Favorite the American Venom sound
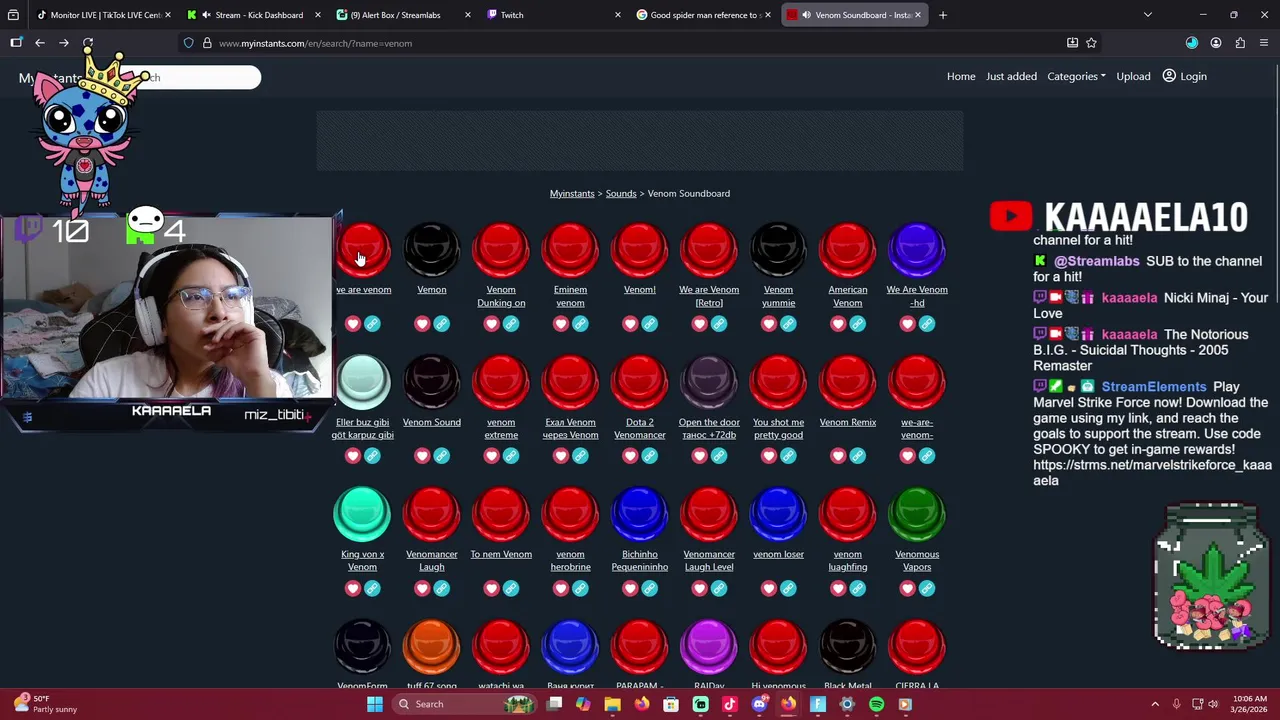1280x720 pixels. tap(838, 324)
